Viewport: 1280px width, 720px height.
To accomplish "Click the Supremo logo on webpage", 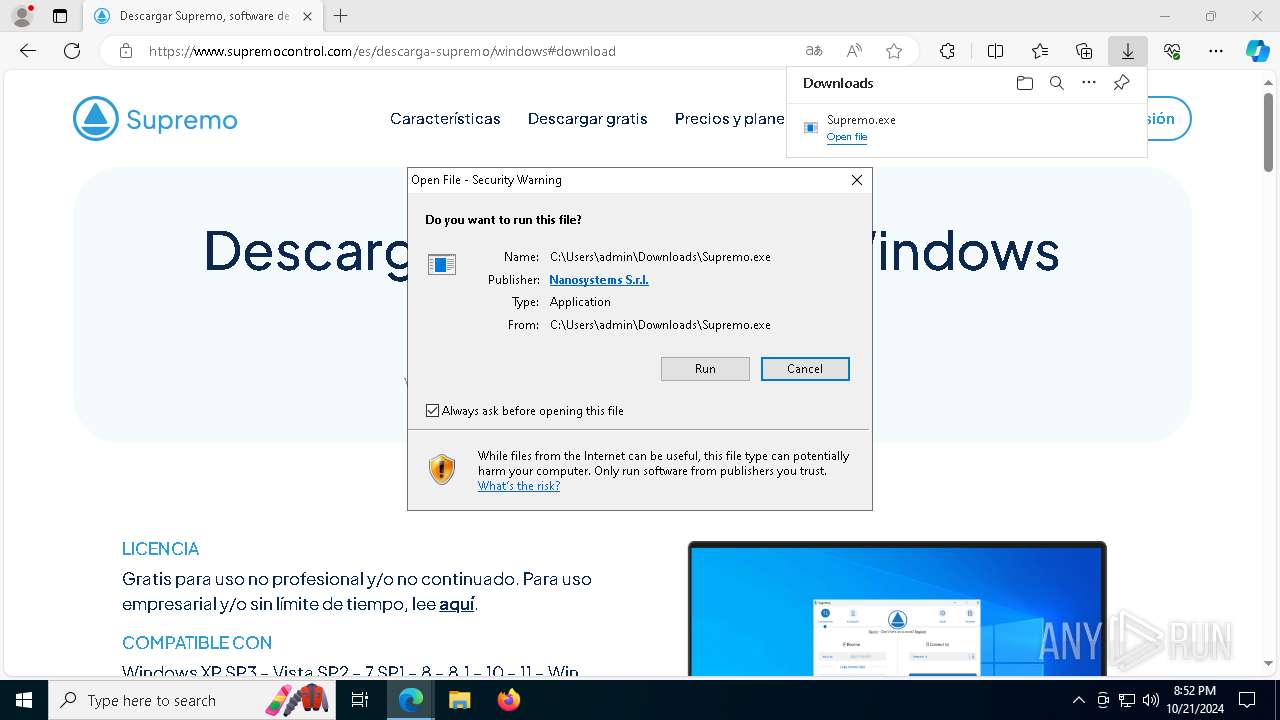I will pos(155,119).
